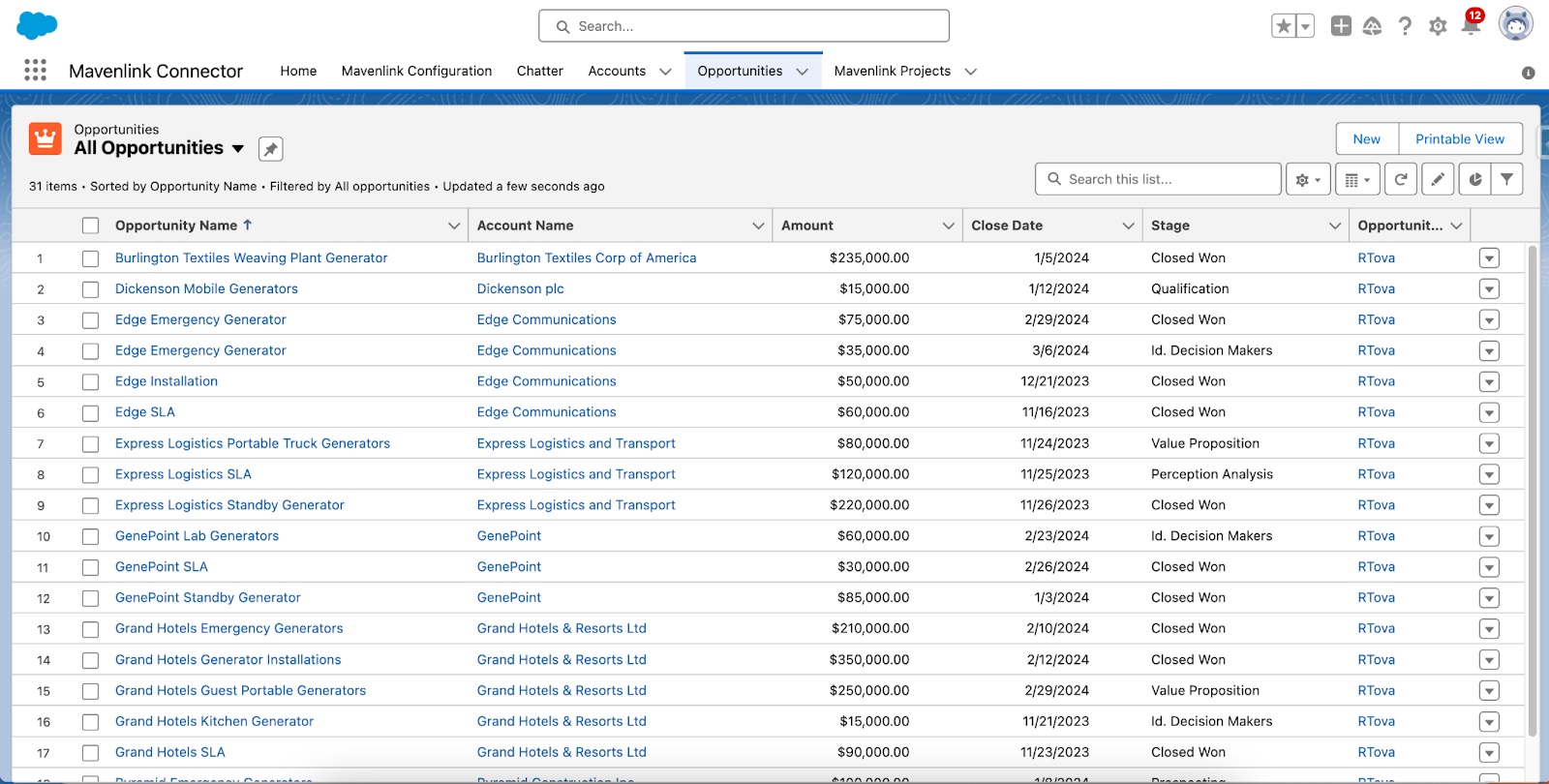Open the Stage column menu
The width and height of the screenshot is (1549, 784).
point(1335,226)
